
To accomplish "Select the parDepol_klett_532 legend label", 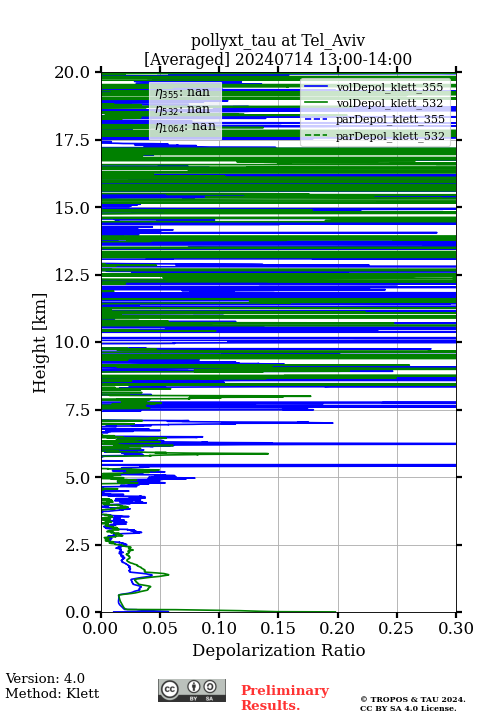I will [390, 136].
